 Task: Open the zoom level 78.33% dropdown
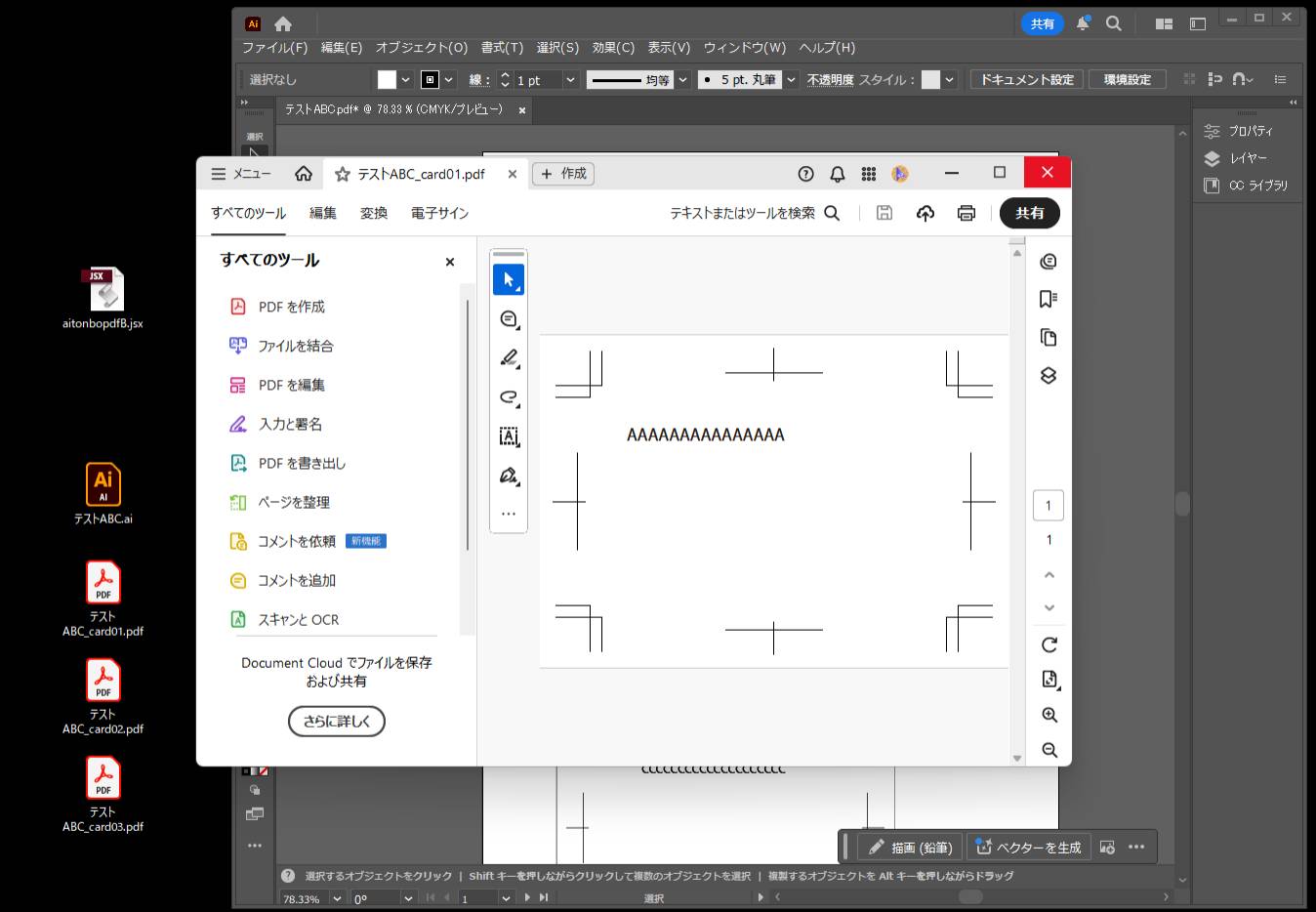337,898
